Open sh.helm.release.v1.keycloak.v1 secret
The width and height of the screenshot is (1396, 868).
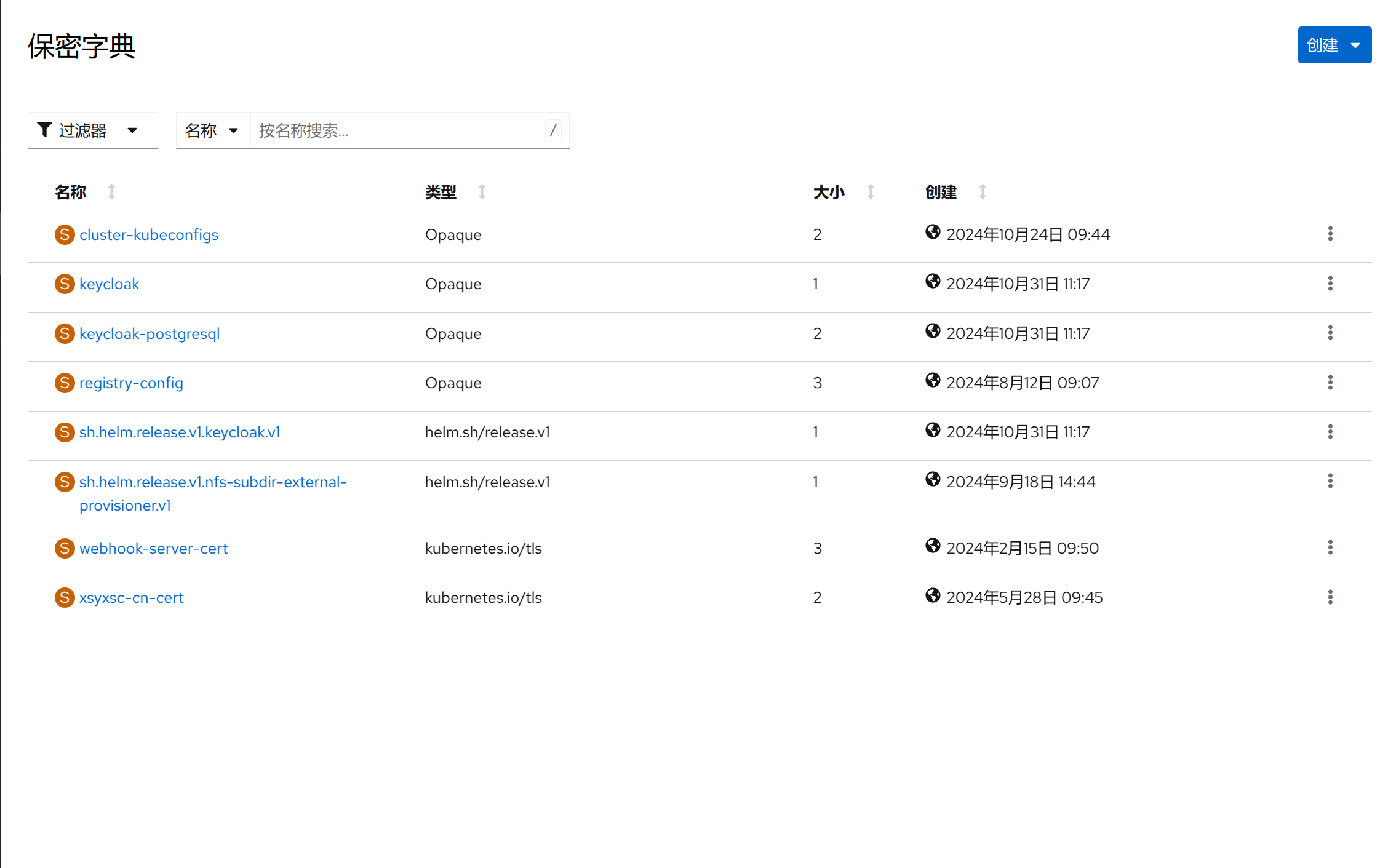point(180,432)
